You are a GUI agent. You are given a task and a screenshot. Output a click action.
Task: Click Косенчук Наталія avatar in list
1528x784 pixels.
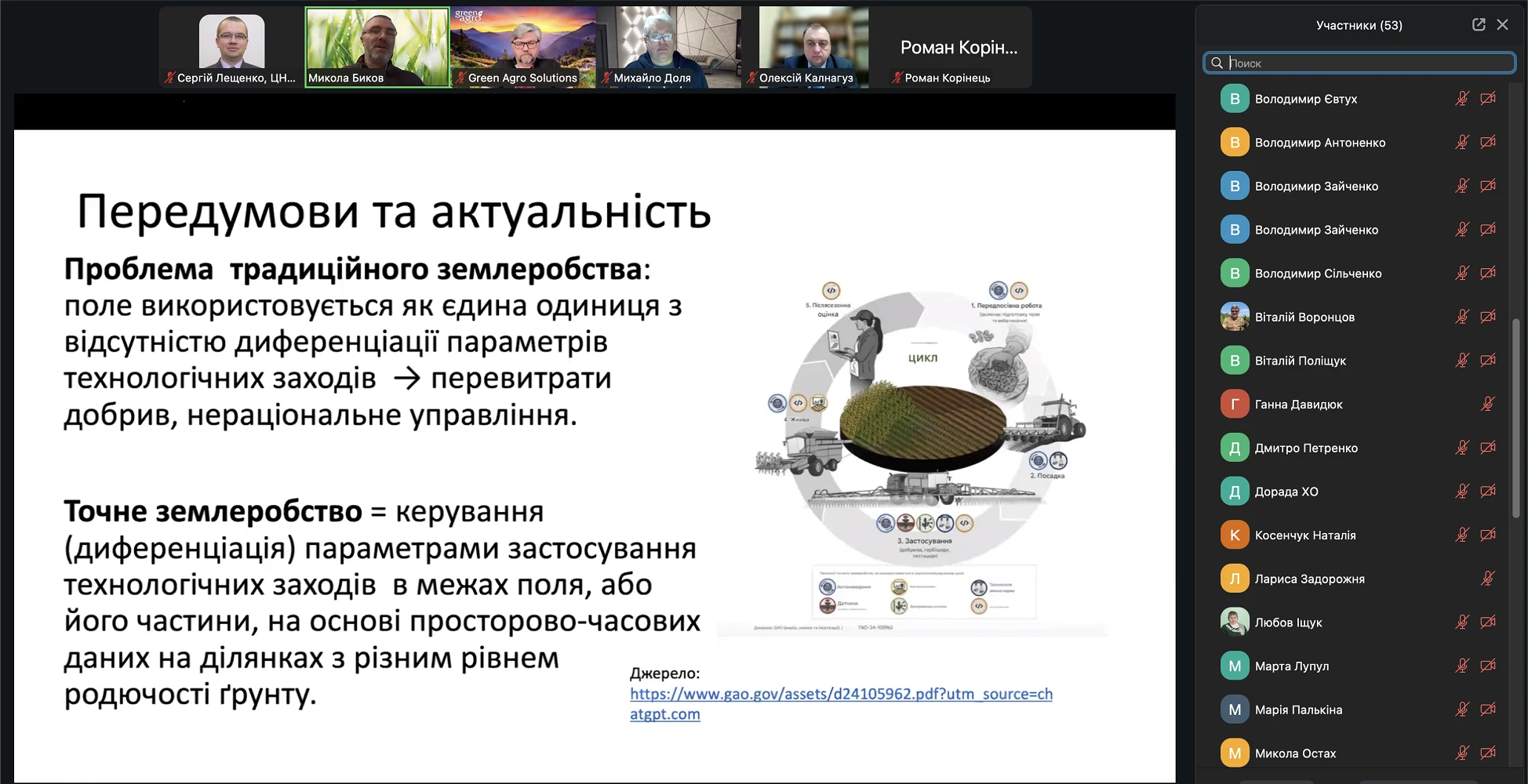point(1235,535)
